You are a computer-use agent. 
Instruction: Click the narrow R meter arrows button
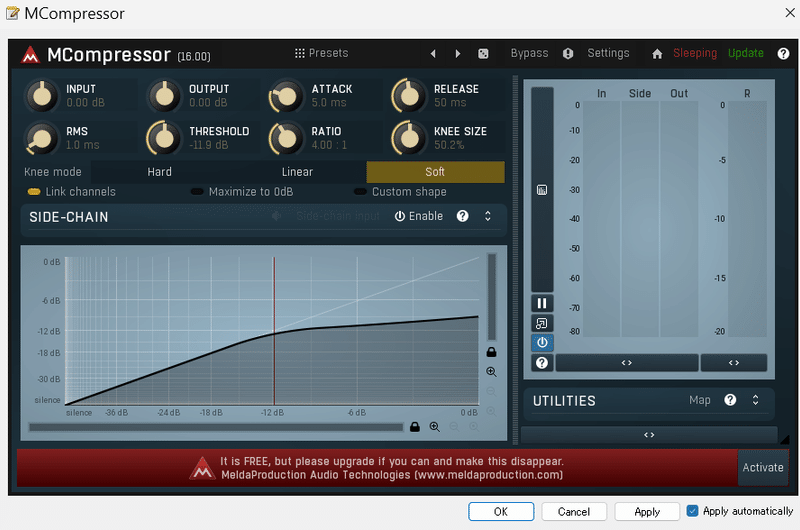point(734,363)
